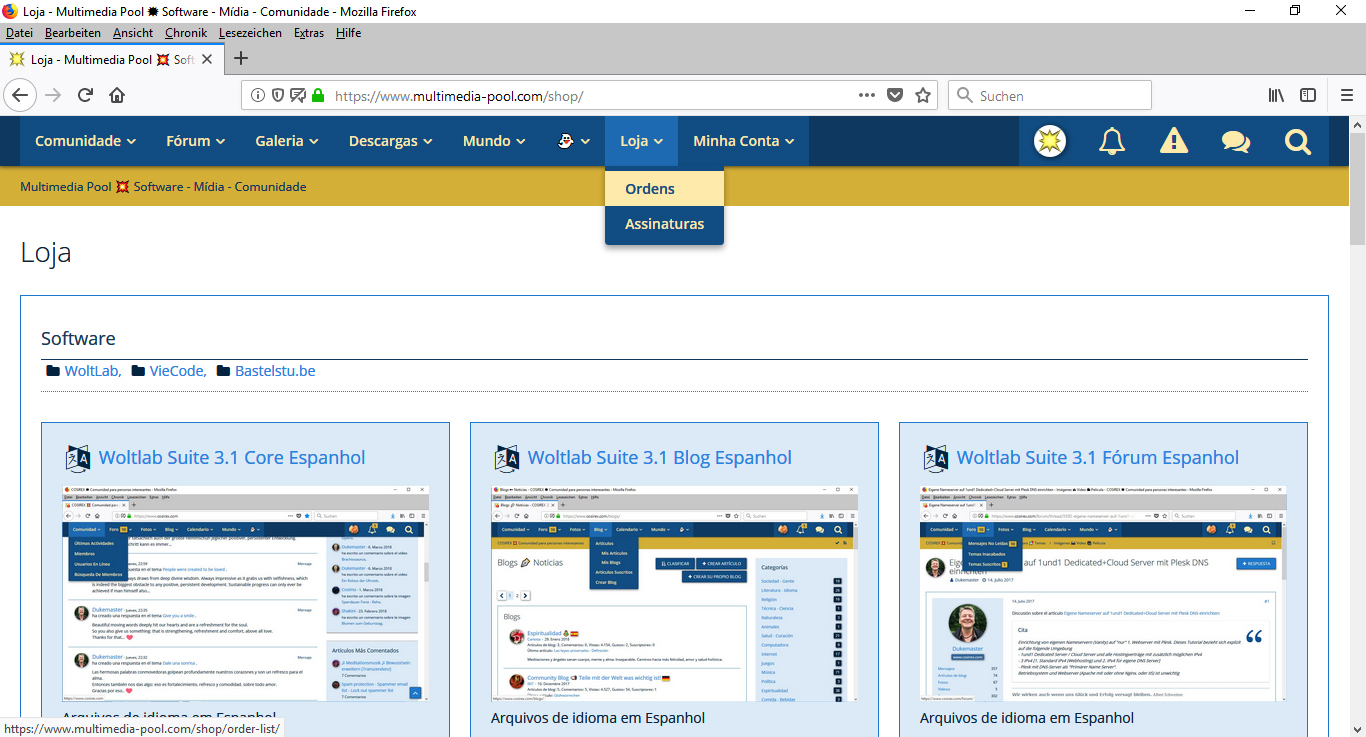The height and width of the screenshot is (737, 1366).
Task: Click the user avatar star icon
Action: coord(1049,142)
